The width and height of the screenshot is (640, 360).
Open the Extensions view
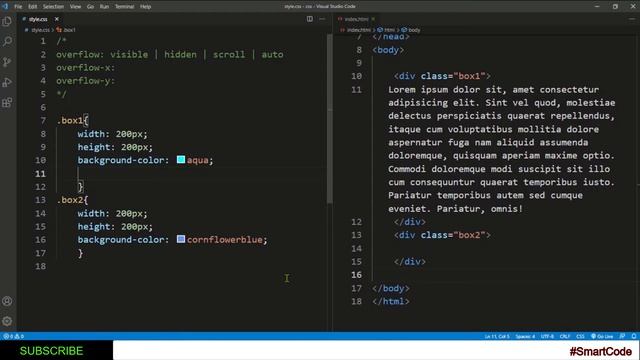[x=7, y=102]
